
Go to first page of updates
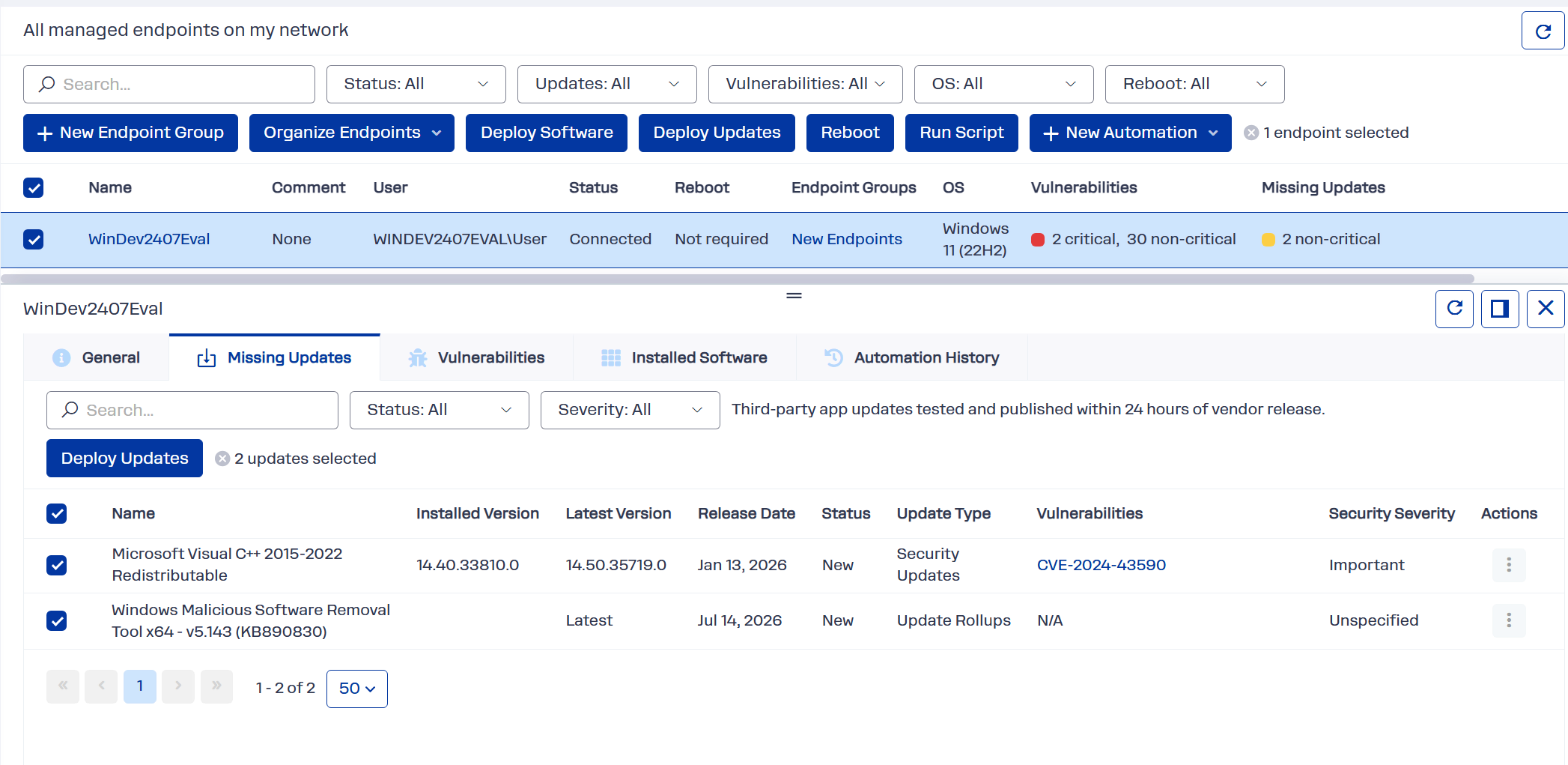(63, 686)
